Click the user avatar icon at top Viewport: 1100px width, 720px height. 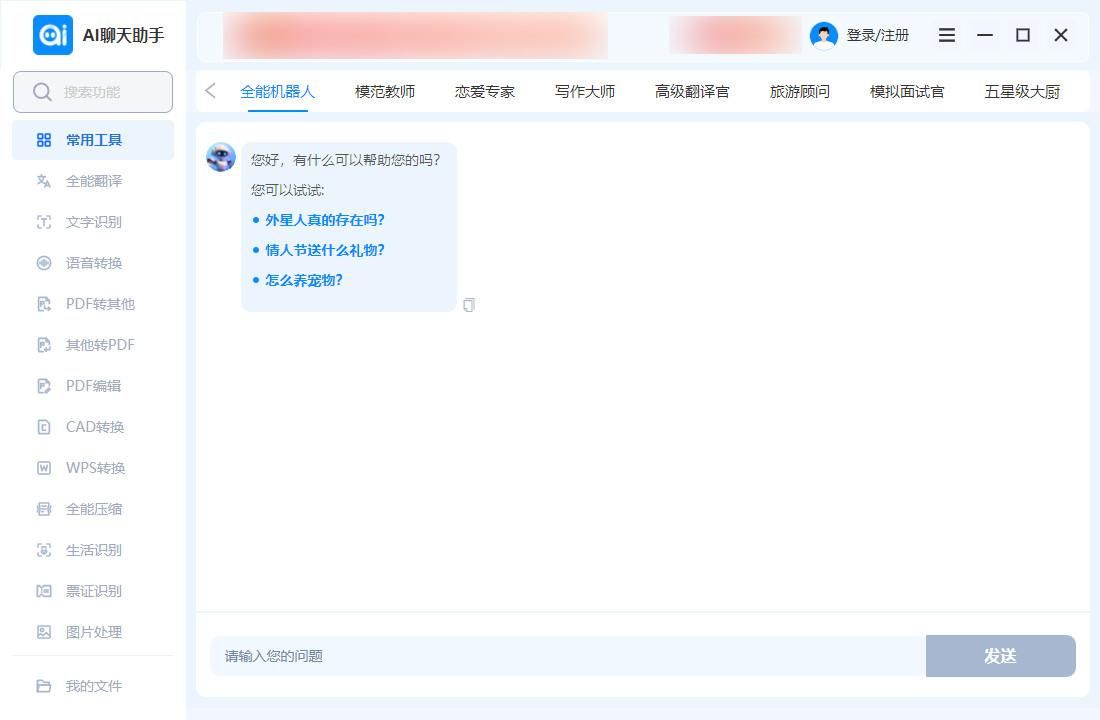(824, 35)
